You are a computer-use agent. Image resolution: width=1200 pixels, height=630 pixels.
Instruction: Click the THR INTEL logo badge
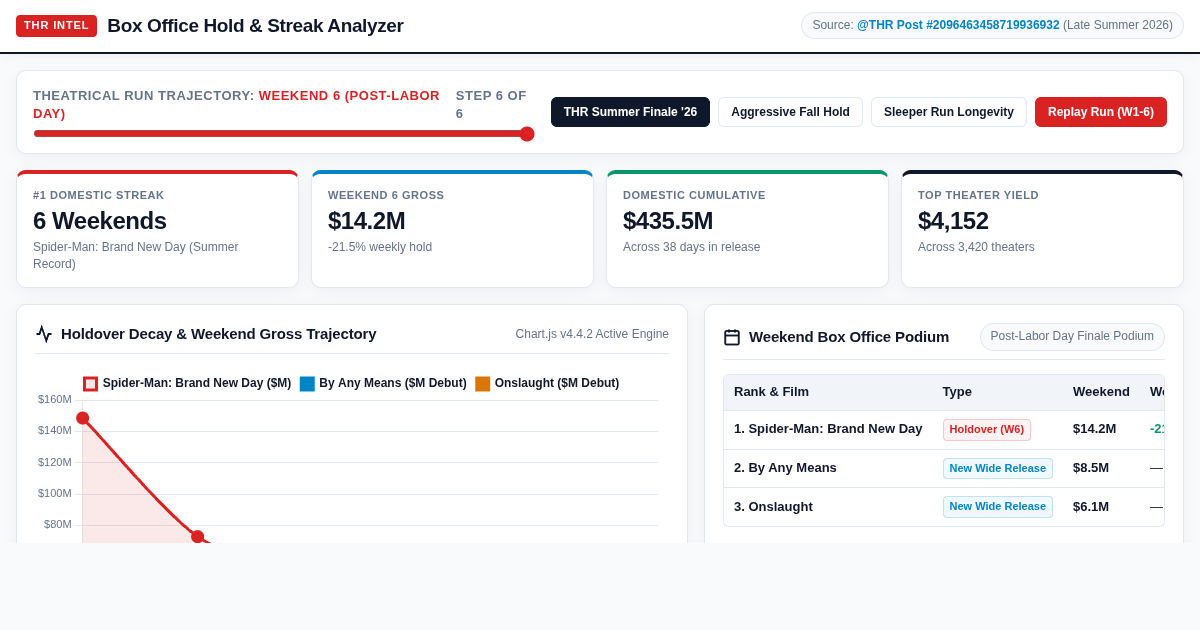(x=56, y=26)
